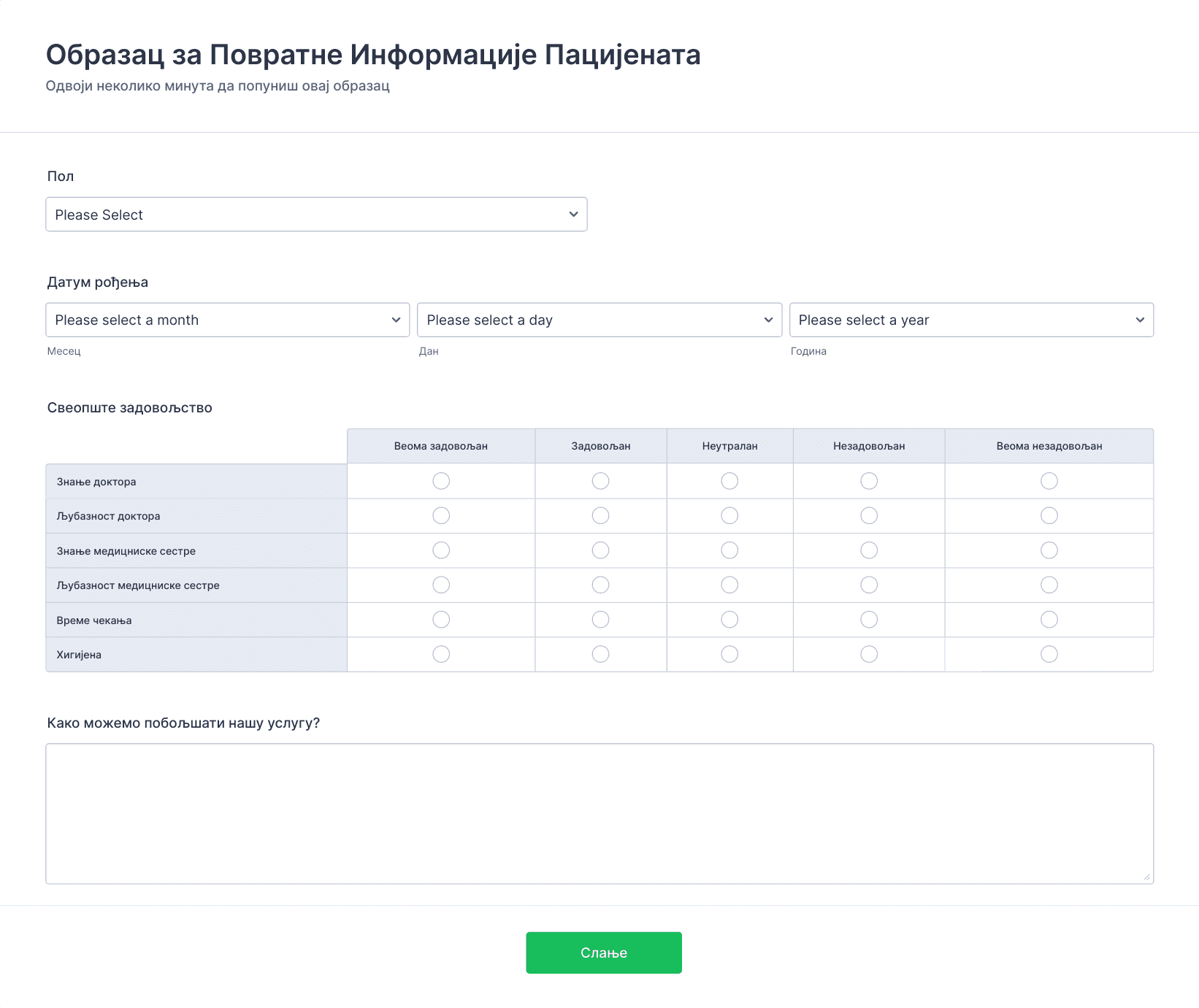Select Незадовољан for Љубазност медицинске сестре

(869, 585)
